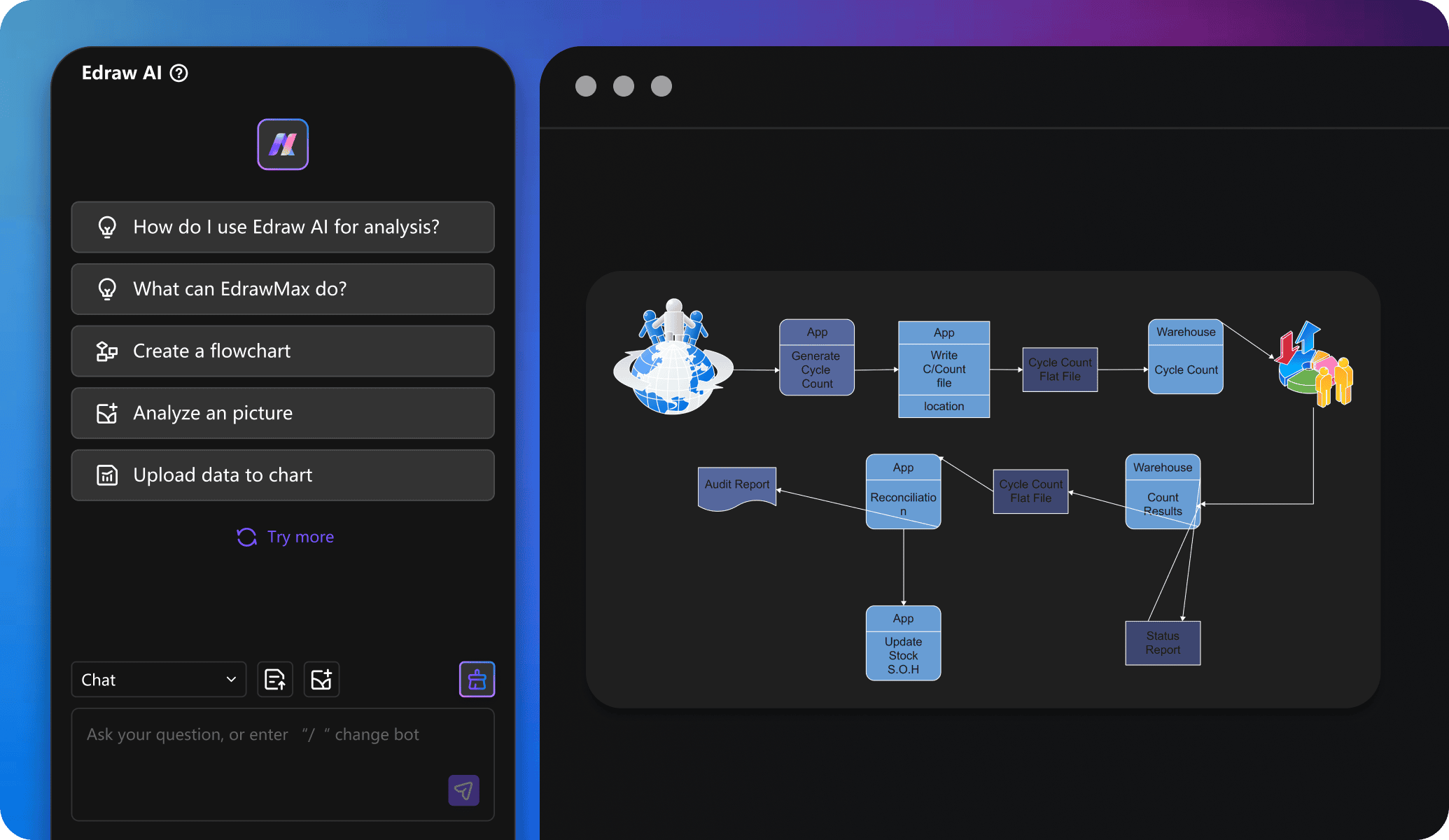Click the Analyze a picture icon

(x=107, y=412)
